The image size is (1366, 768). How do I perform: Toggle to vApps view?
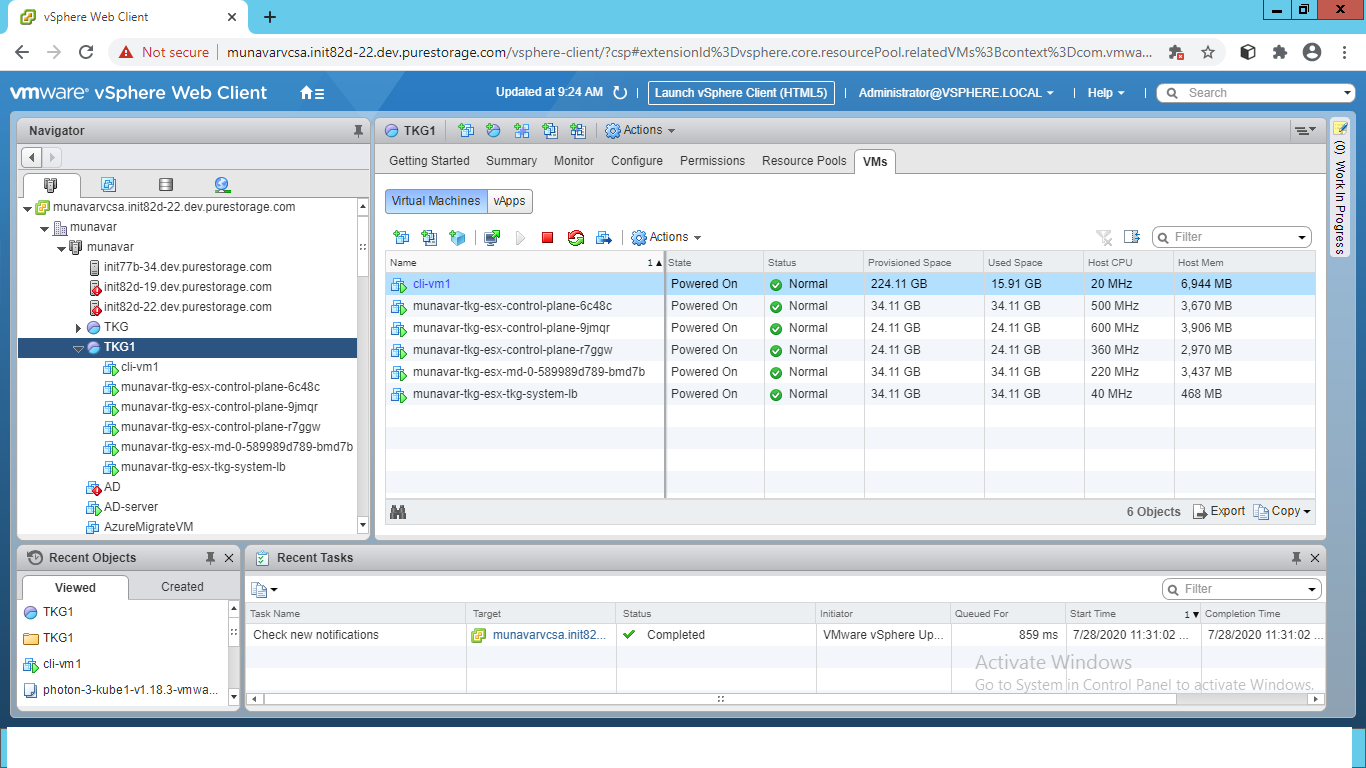point(510,201)
